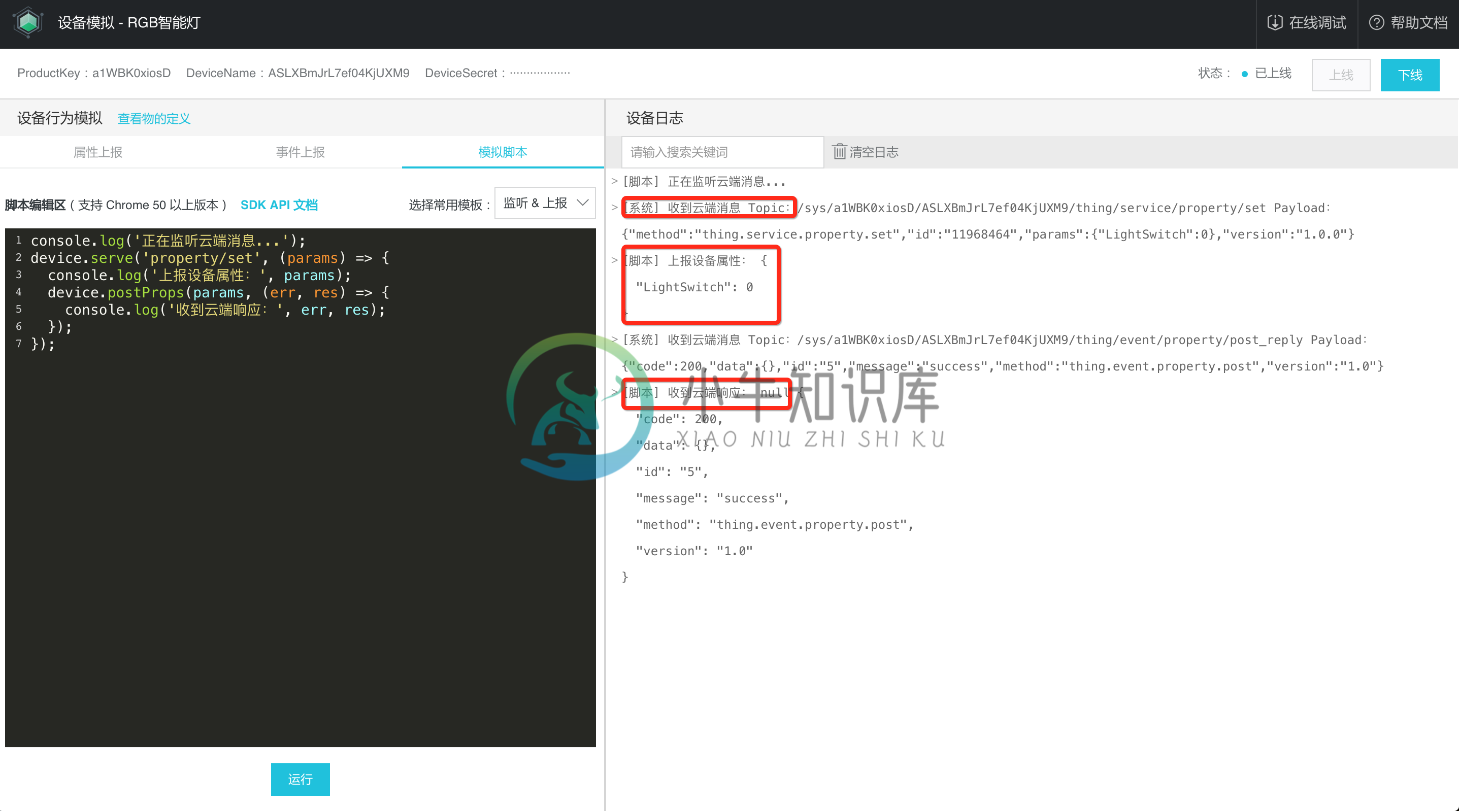Click the 已上线 status indicator
The height and width of the screenshot is (812, 1459).
click(x=1267, y=74)
